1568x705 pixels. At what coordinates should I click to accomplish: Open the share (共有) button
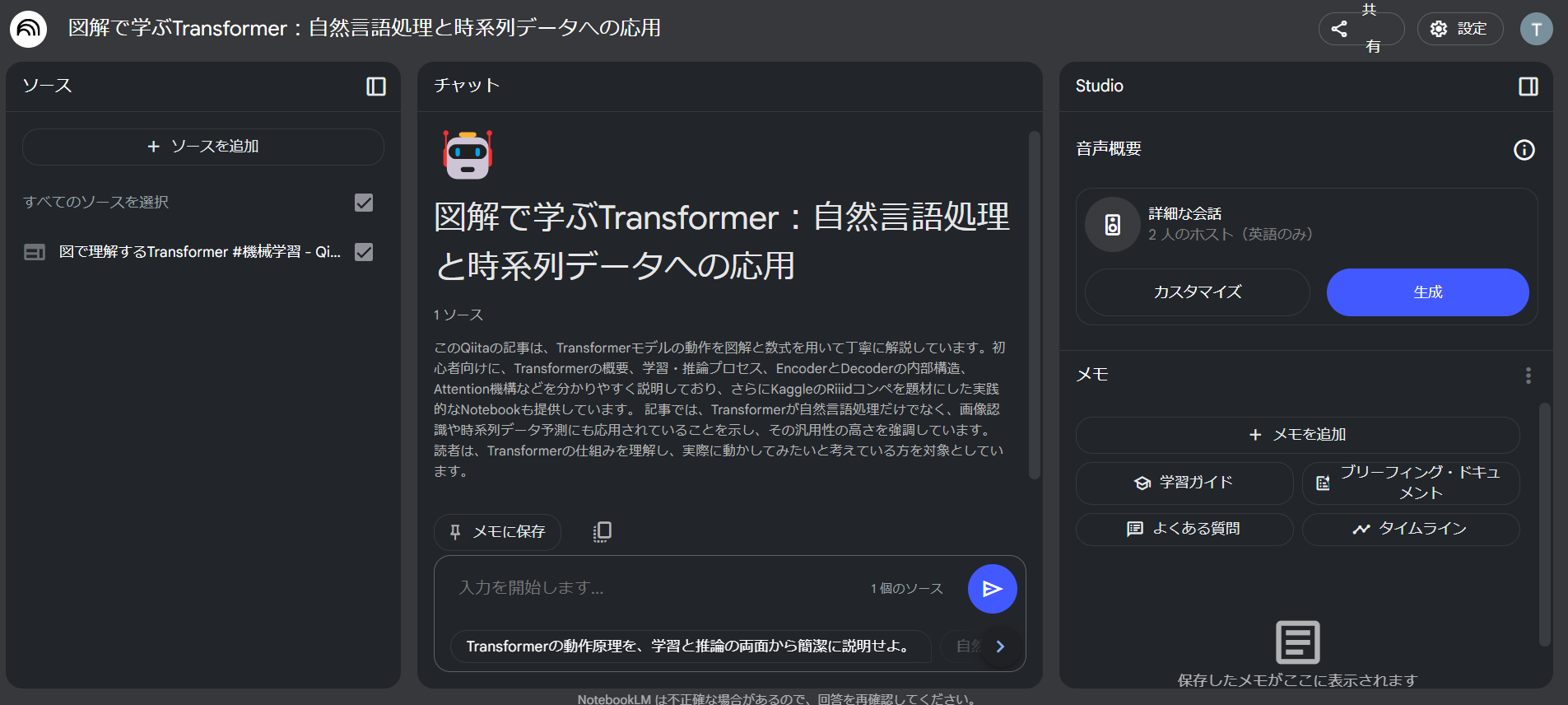point(1361,29)
